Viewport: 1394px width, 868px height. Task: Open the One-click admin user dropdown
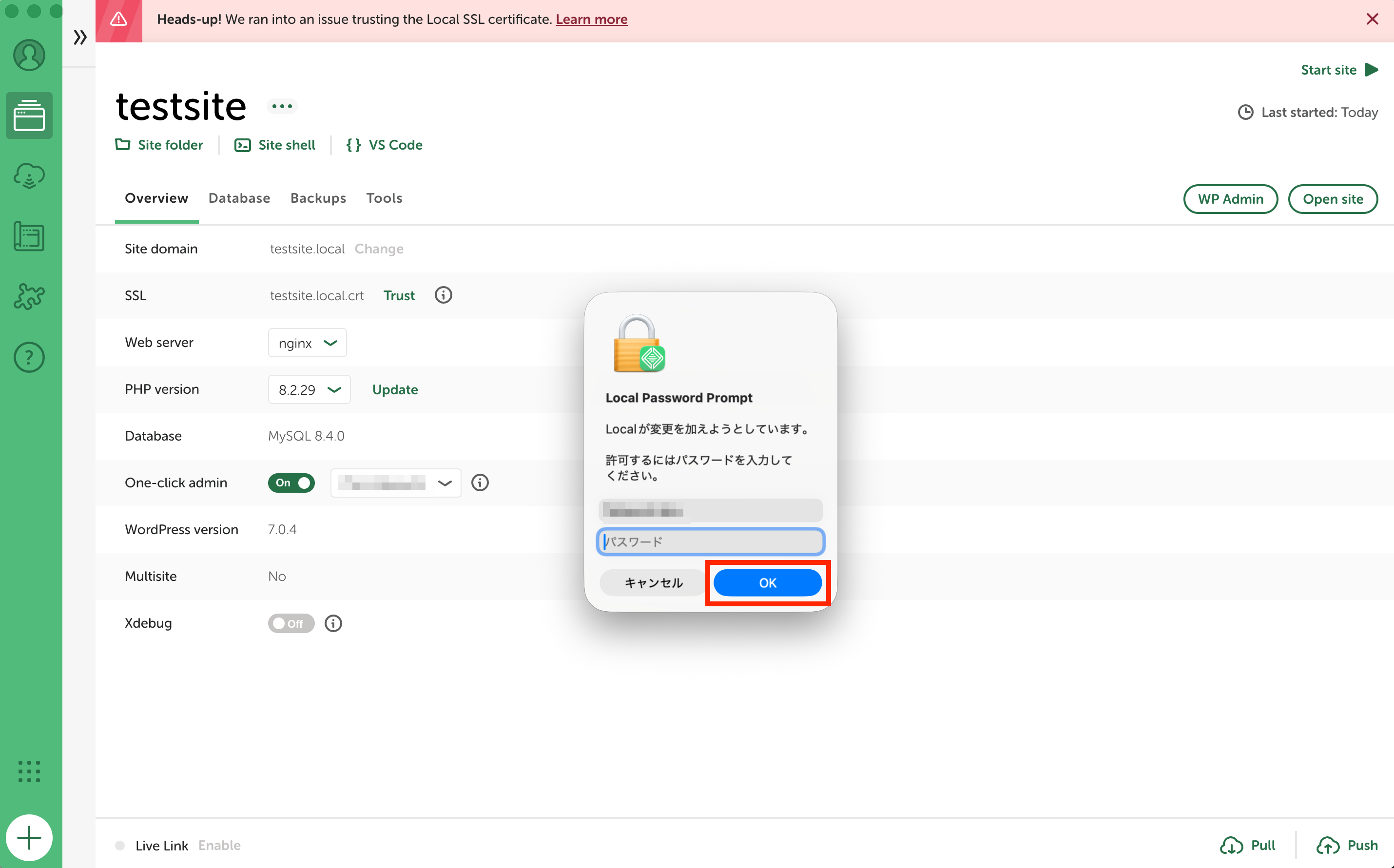396,483
